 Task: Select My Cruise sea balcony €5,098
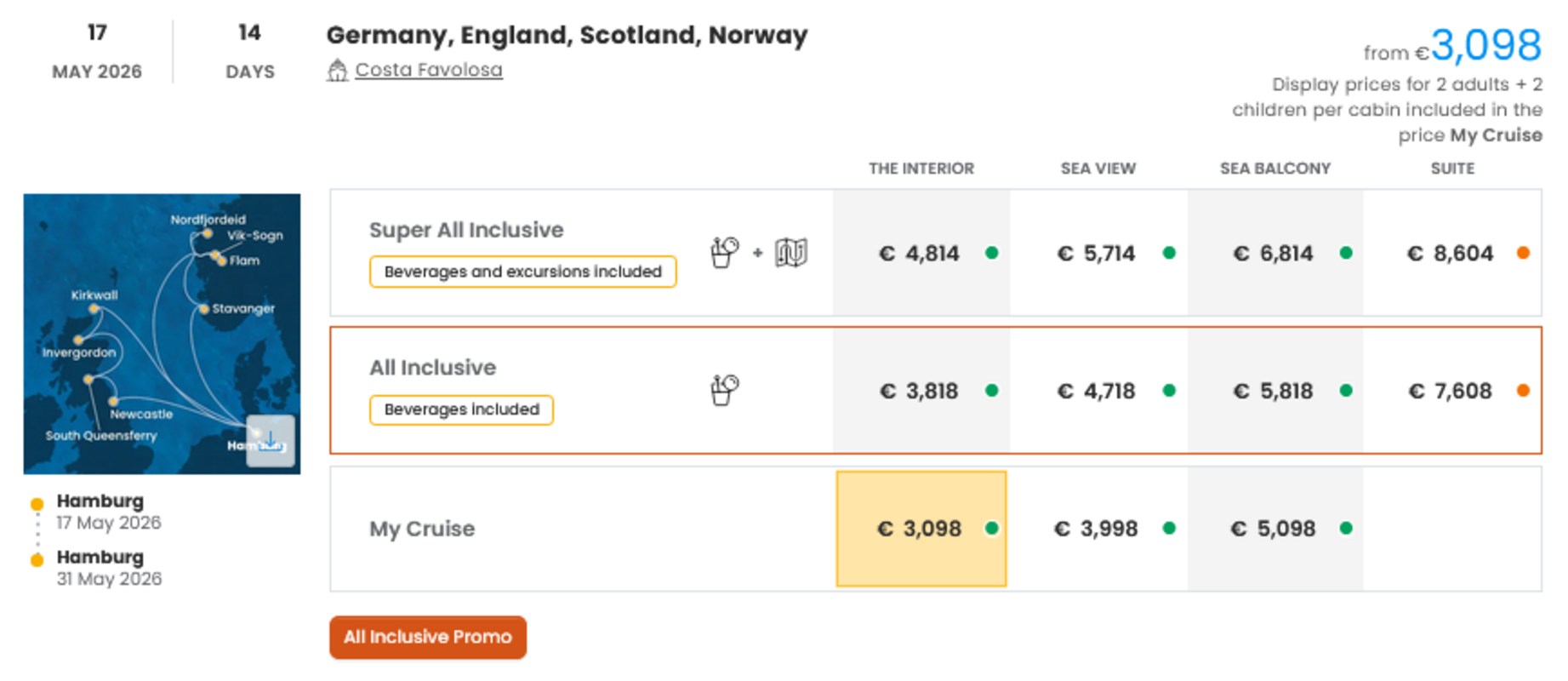tap(1274, 529)
